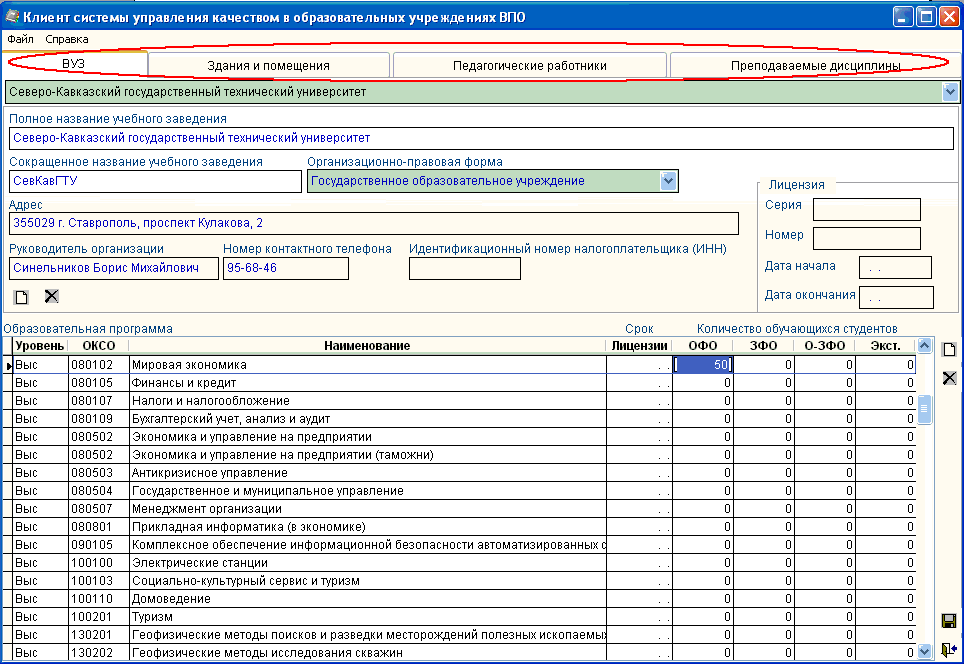This screenshot has height=664, width=964.
Task: Click the ОКСО code 090105 cell
Action: [98, 545]
